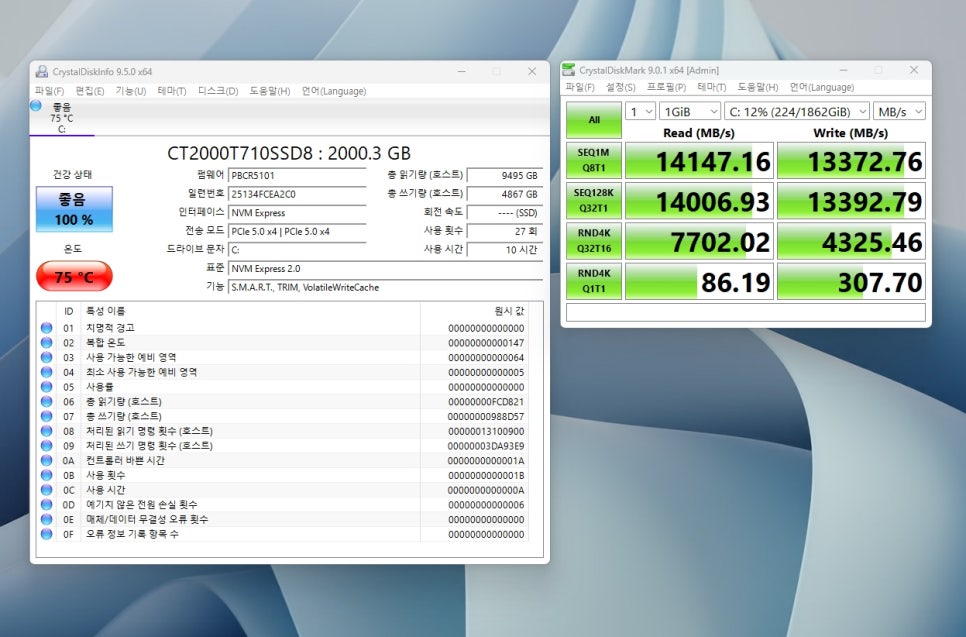
Task: Open the test size dropdown showing 1GiB
Action: click(x=689, y=112)
